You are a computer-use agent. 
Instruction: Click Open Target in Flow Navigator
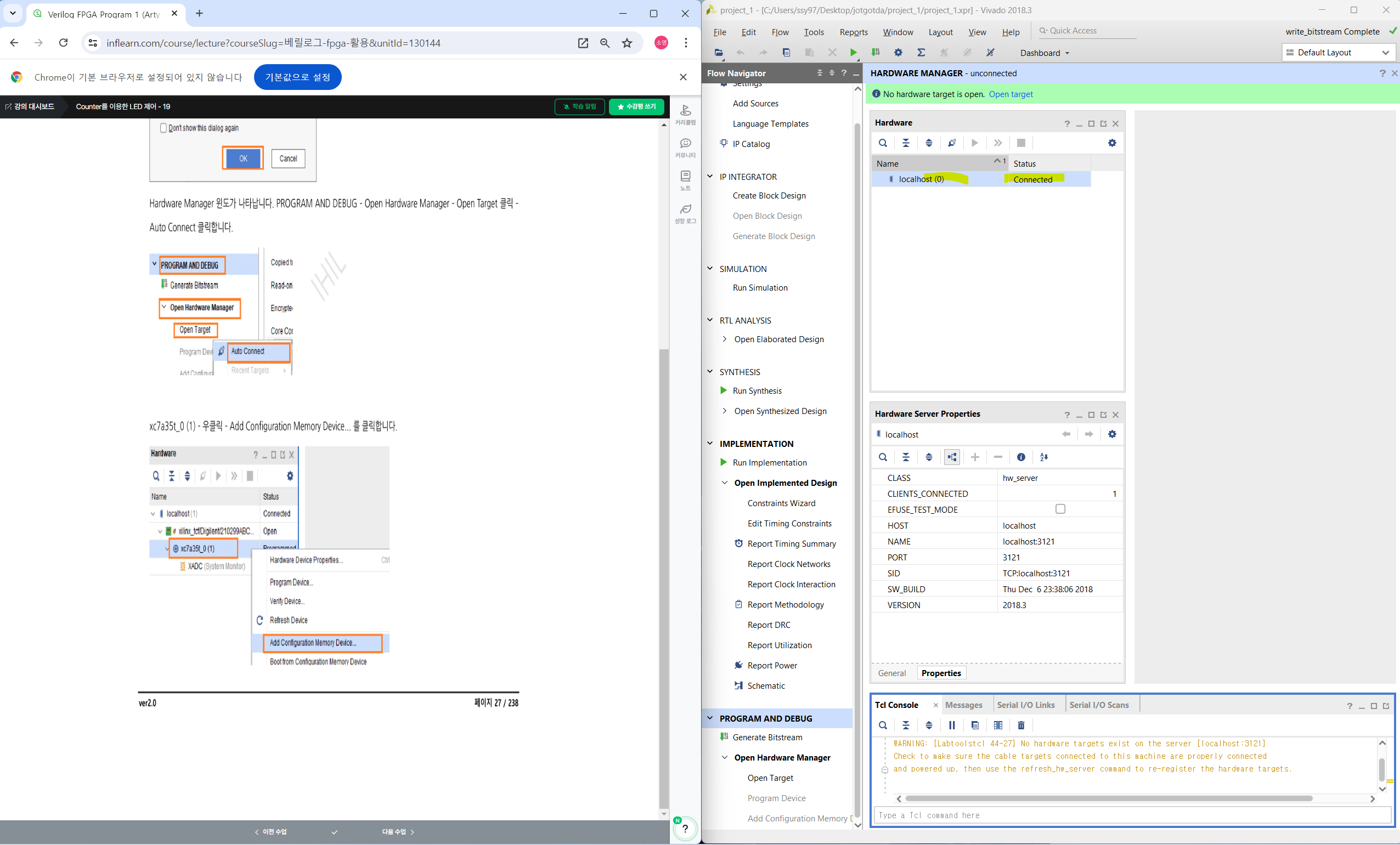click(x=770, y=778)
